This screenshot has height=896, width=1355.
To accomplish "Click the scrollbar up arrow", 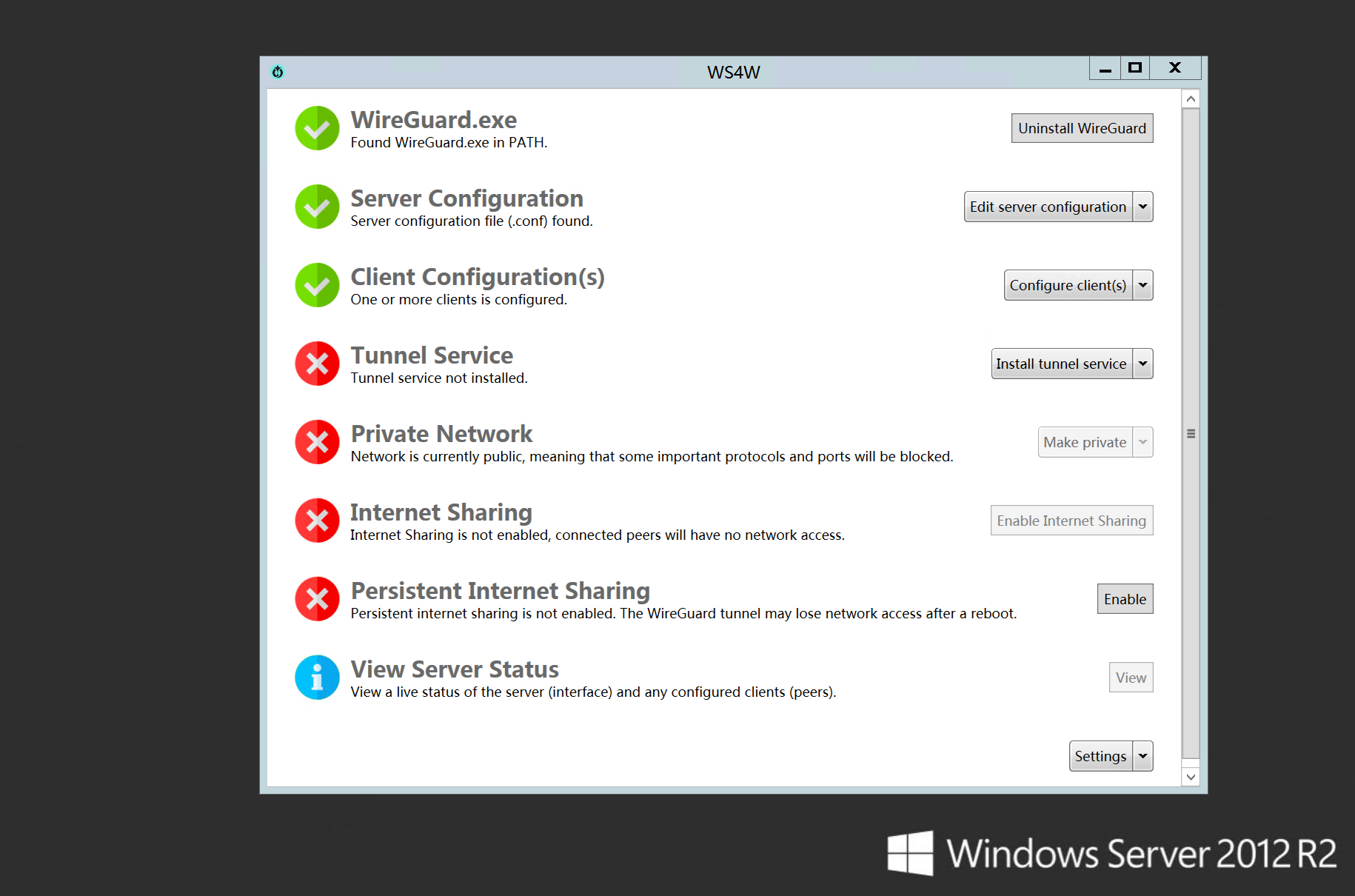I will 1191,99.
